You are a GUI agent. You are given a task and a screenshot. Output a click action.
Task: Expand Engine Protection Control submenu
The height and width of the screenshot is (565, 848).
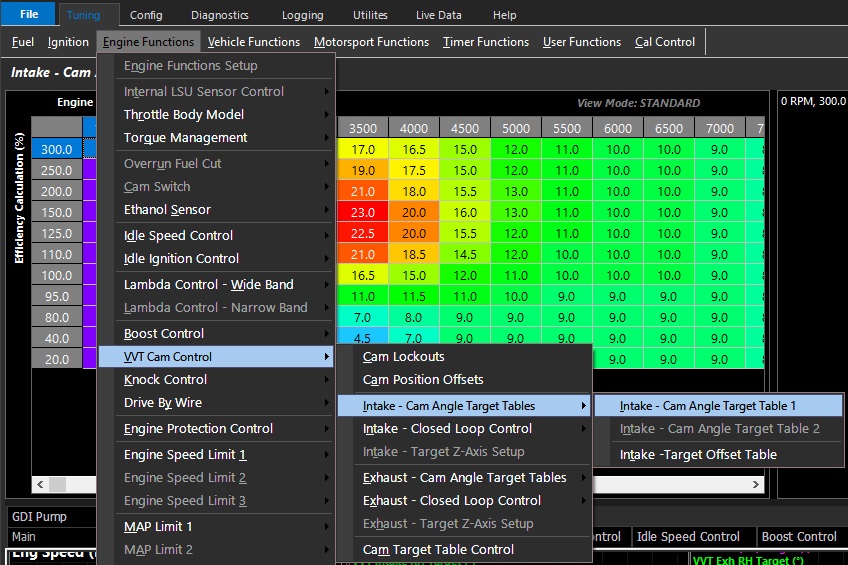[215, 429]
